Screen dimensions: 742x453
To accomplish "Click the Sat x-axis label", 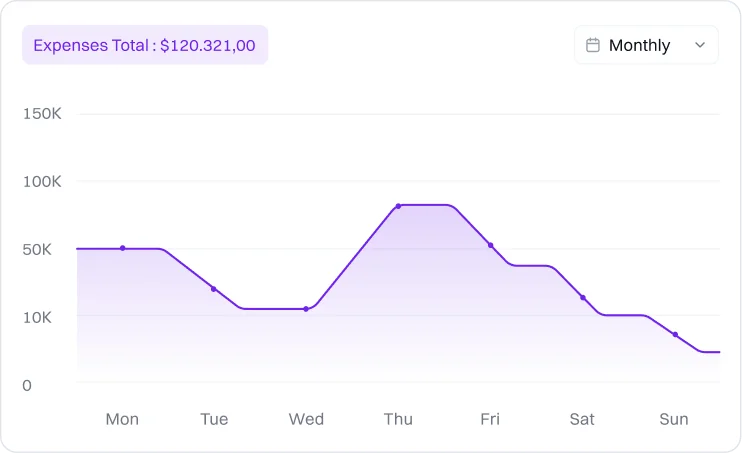I will 582,419.
